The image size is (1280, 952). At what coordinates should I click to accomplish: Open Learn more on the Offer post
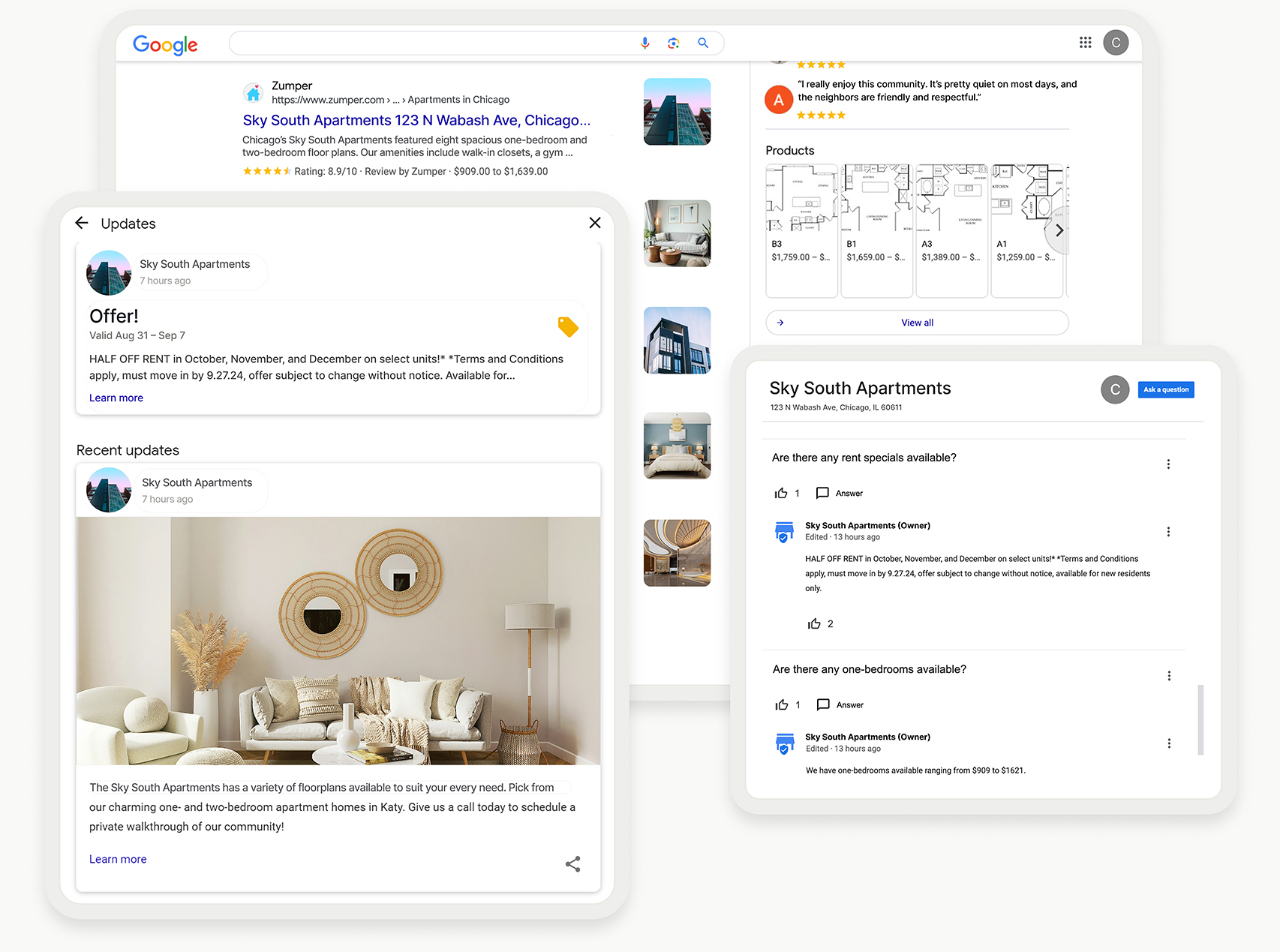116,398
